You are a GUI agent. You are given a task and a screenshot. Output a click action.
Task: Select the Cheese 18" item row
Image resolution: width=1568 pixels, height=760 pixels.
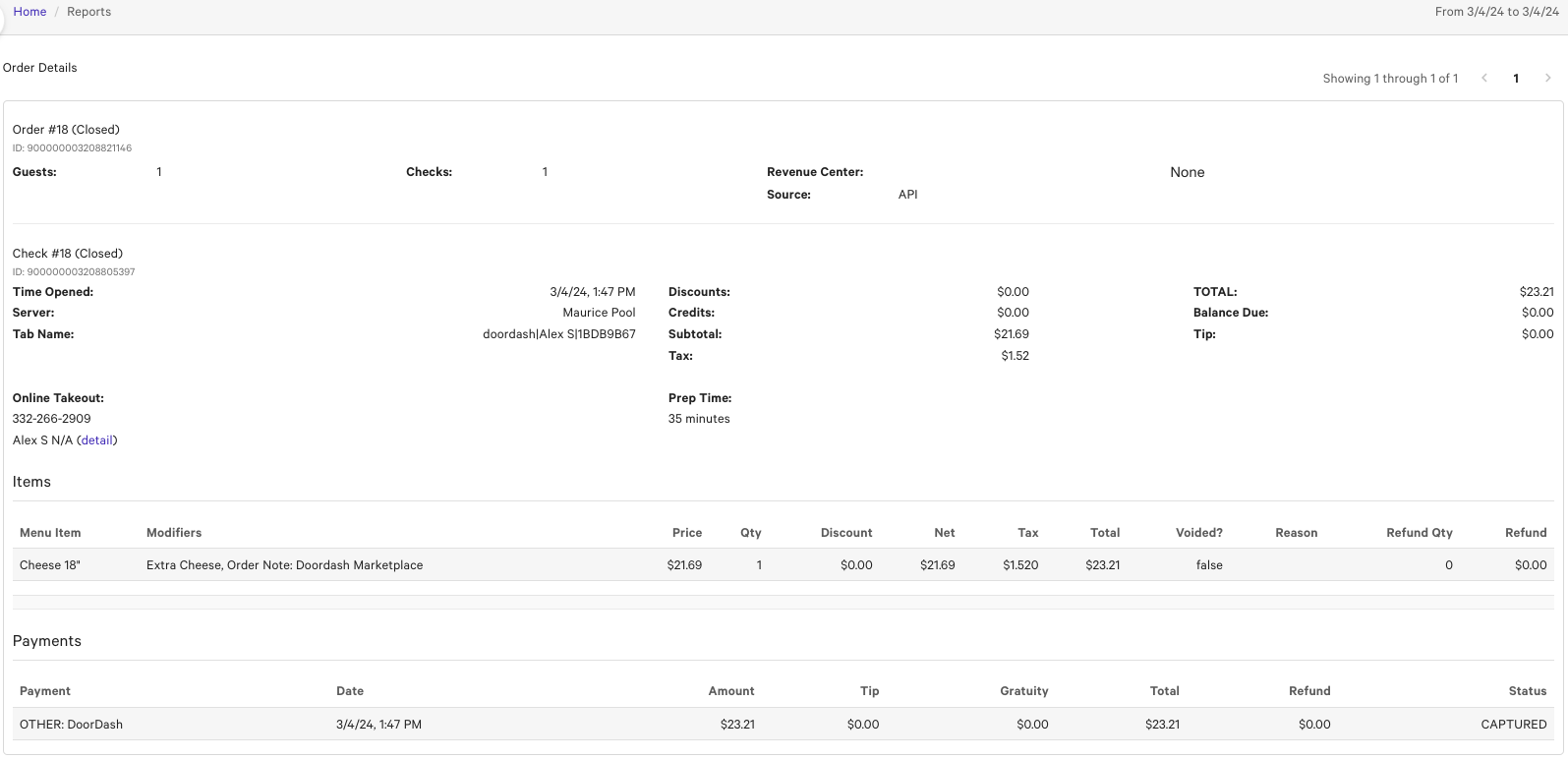(x=50, y=565)
